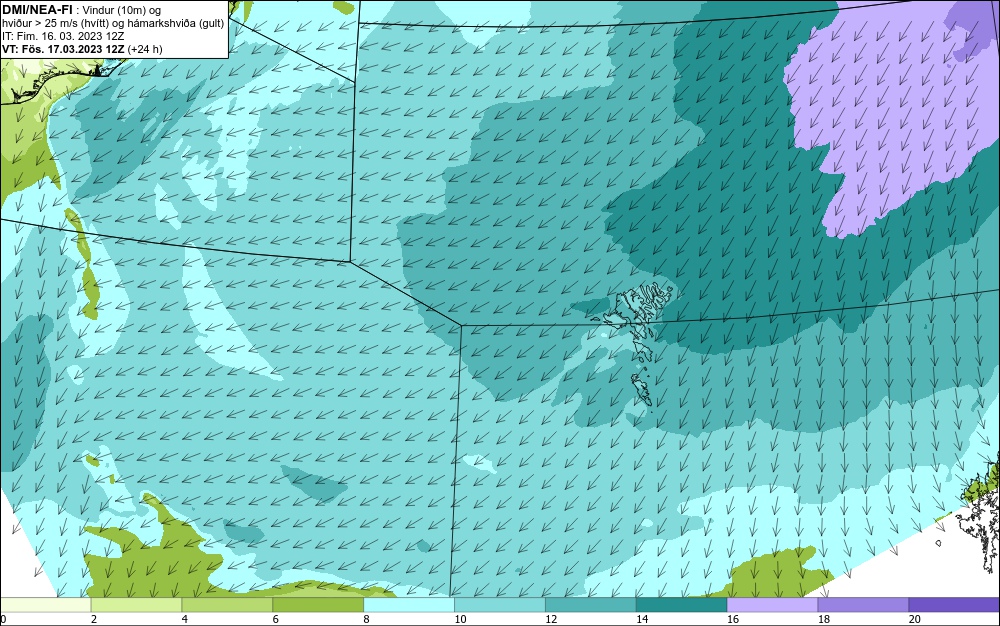Click the 8–10 m/s pale cyan legend swatch
Screen dimensions: 1000x626
409,604
